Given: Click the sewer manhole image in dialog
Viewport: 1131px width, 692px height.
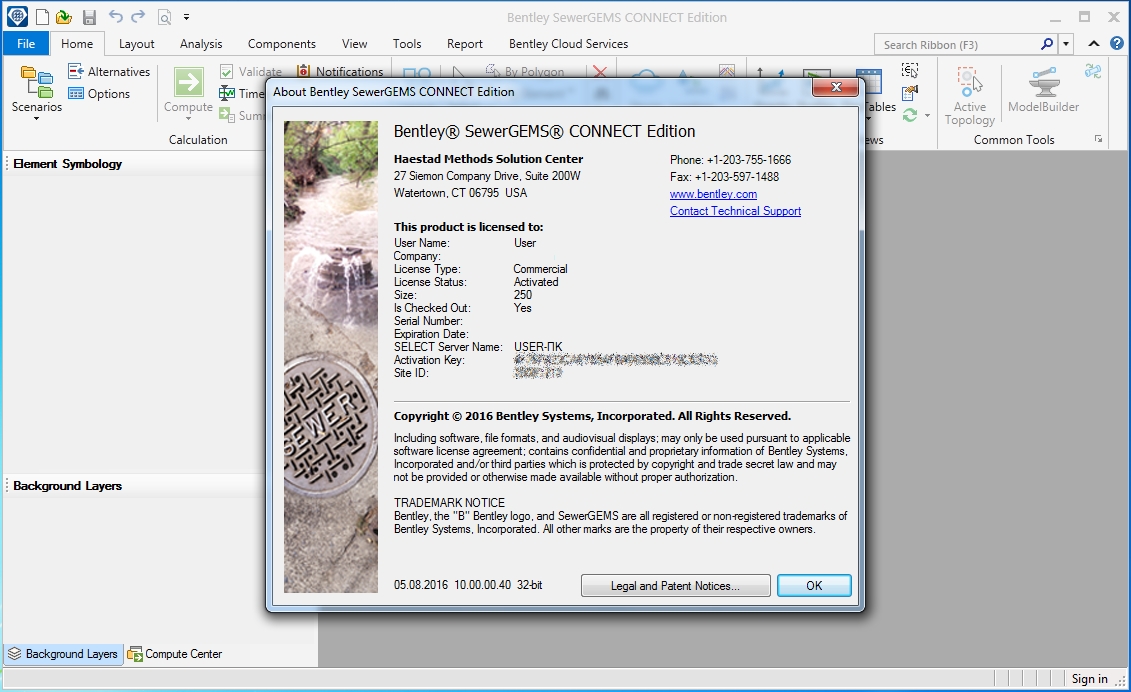Looking at the screenshot, I should point(330,356).
